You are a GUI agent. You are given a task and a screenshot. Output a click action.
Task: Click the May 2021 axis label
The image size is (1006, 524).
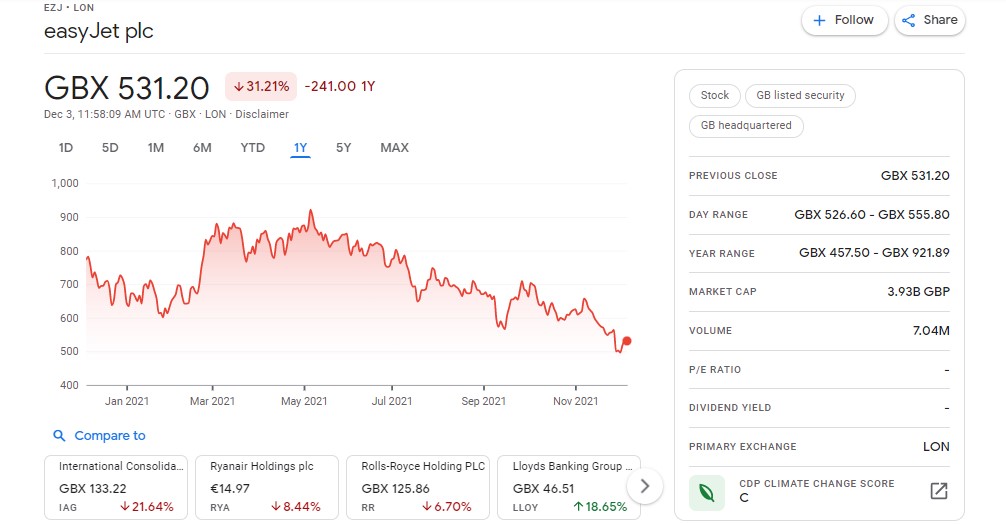tap(304, 401)
